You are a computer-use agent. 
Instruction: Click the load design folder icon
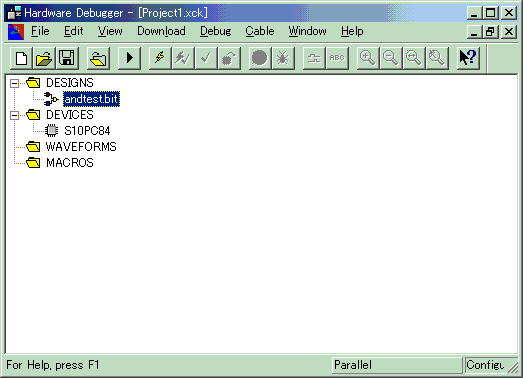click(98, 58)
